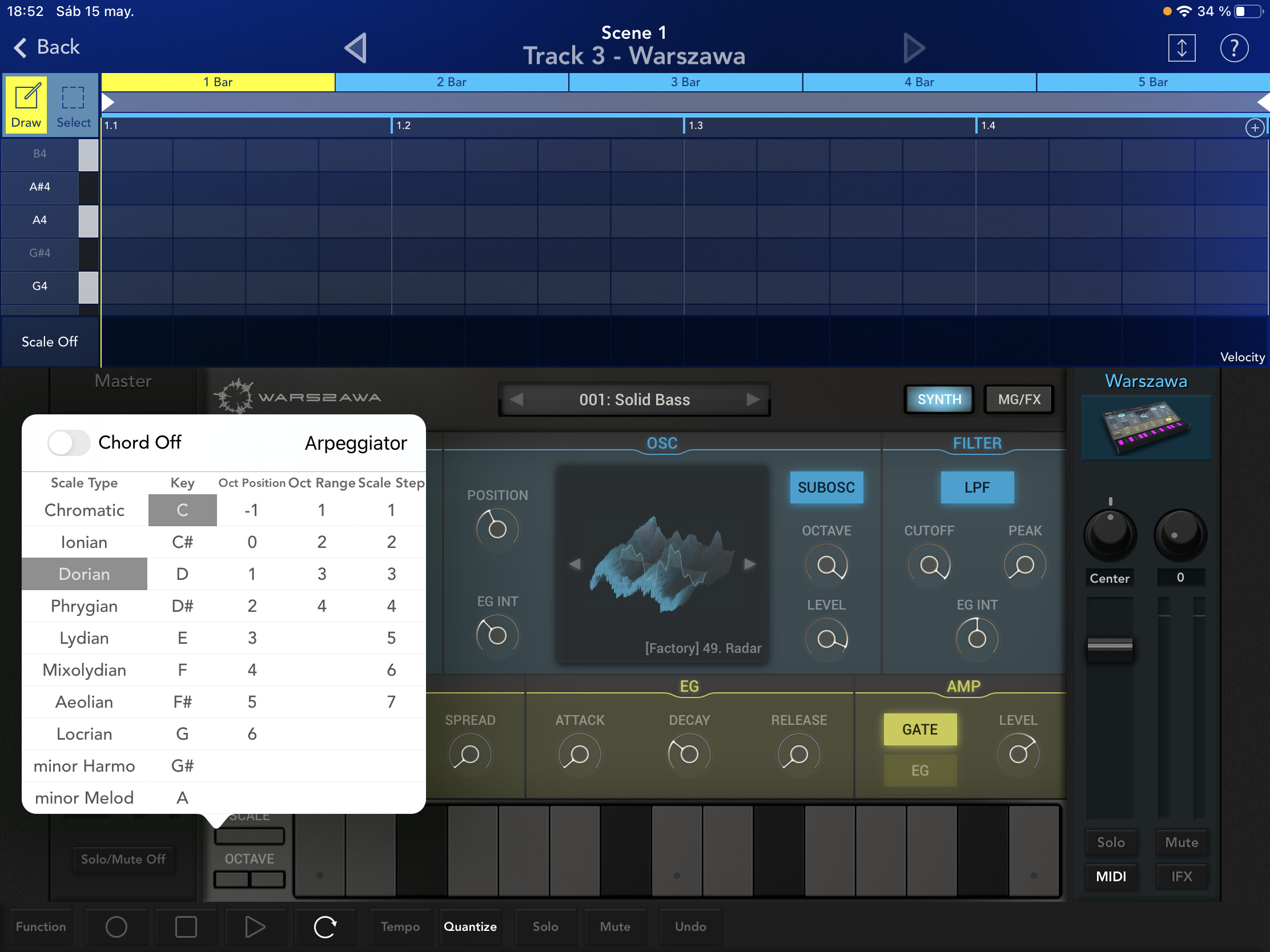
Task: Open the Solo/Mute Off selector
Action: click(x=123, y=859)
